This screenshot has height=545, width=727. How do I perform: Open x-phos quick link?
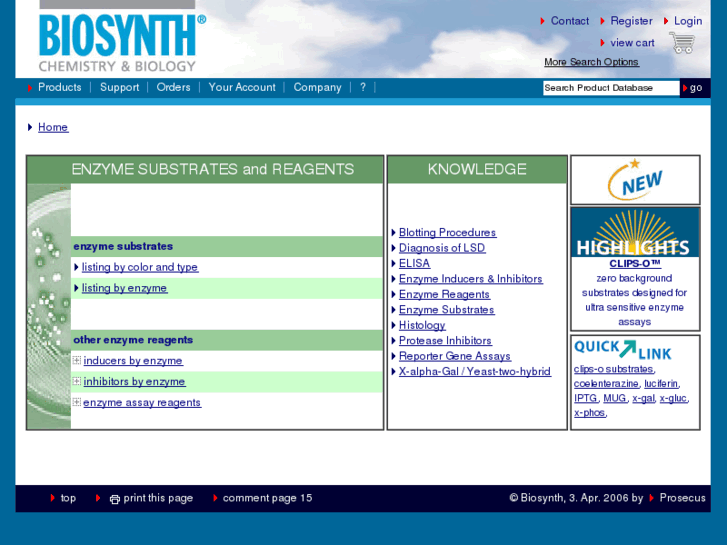tap(589, 412)
